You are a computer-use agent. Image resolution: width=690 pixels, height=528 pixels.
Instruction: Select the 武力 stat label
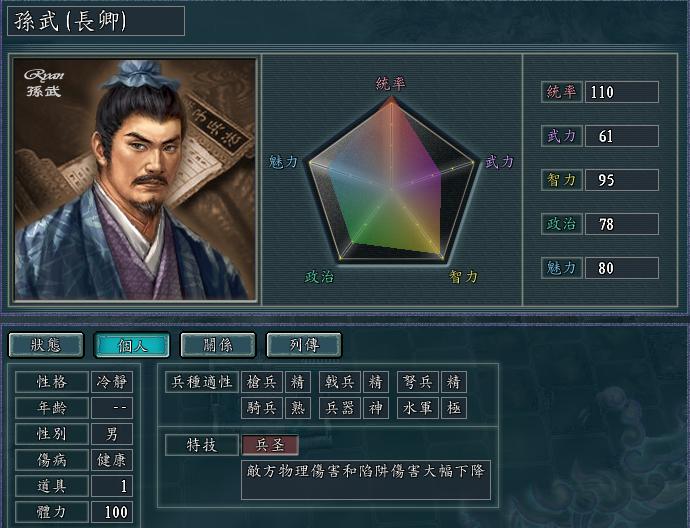point(562,136)
